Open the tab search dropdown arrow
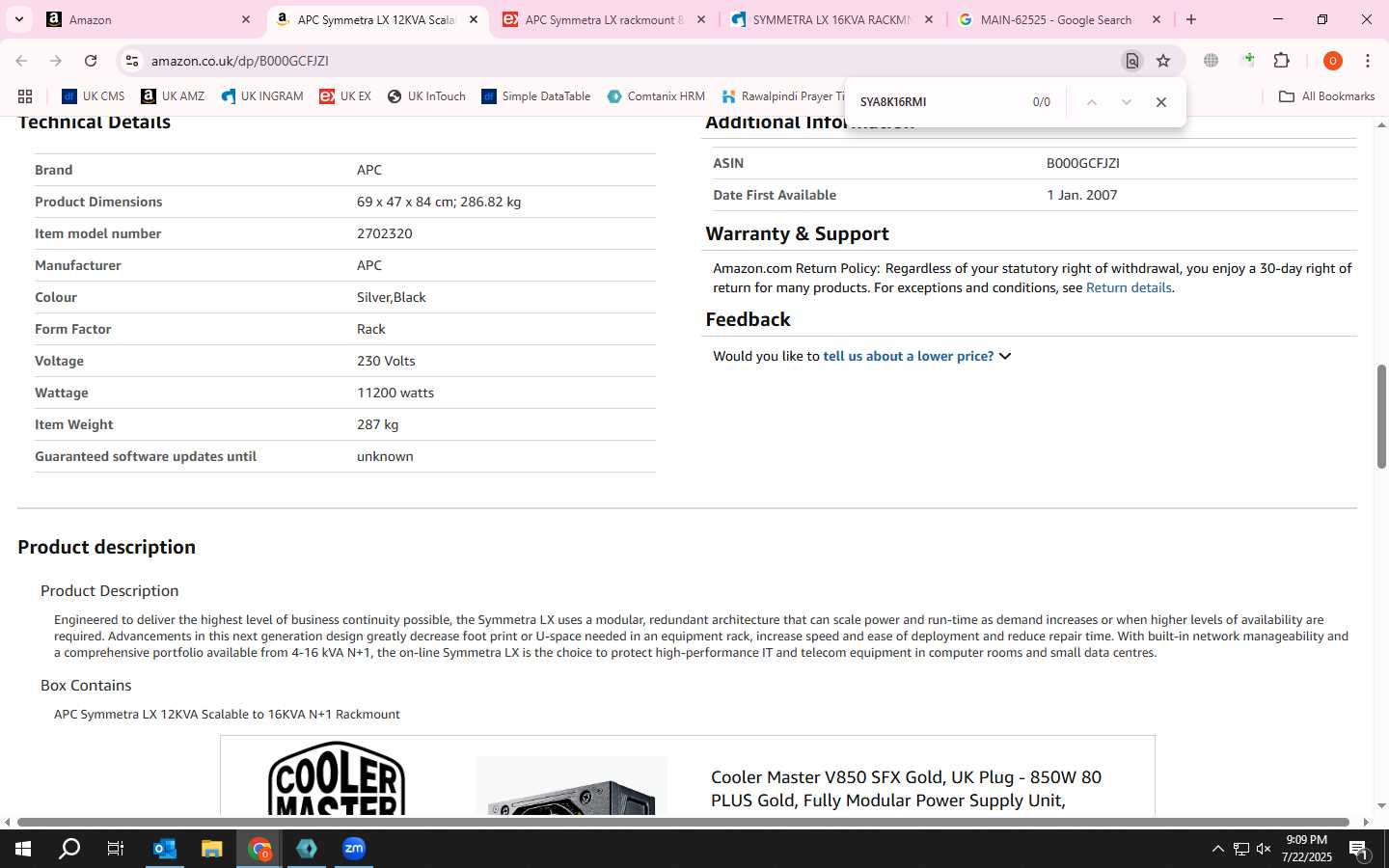Image resolution: width=1389 pixels, height=868 pixels. pos(18,19)
